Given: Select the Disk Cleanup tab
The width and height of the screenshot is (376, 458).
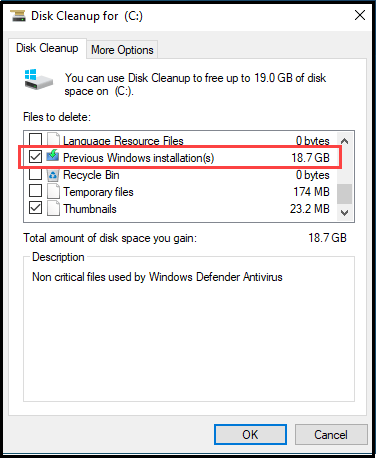Looking at the screenshot, I should click(x=47, y=48).
